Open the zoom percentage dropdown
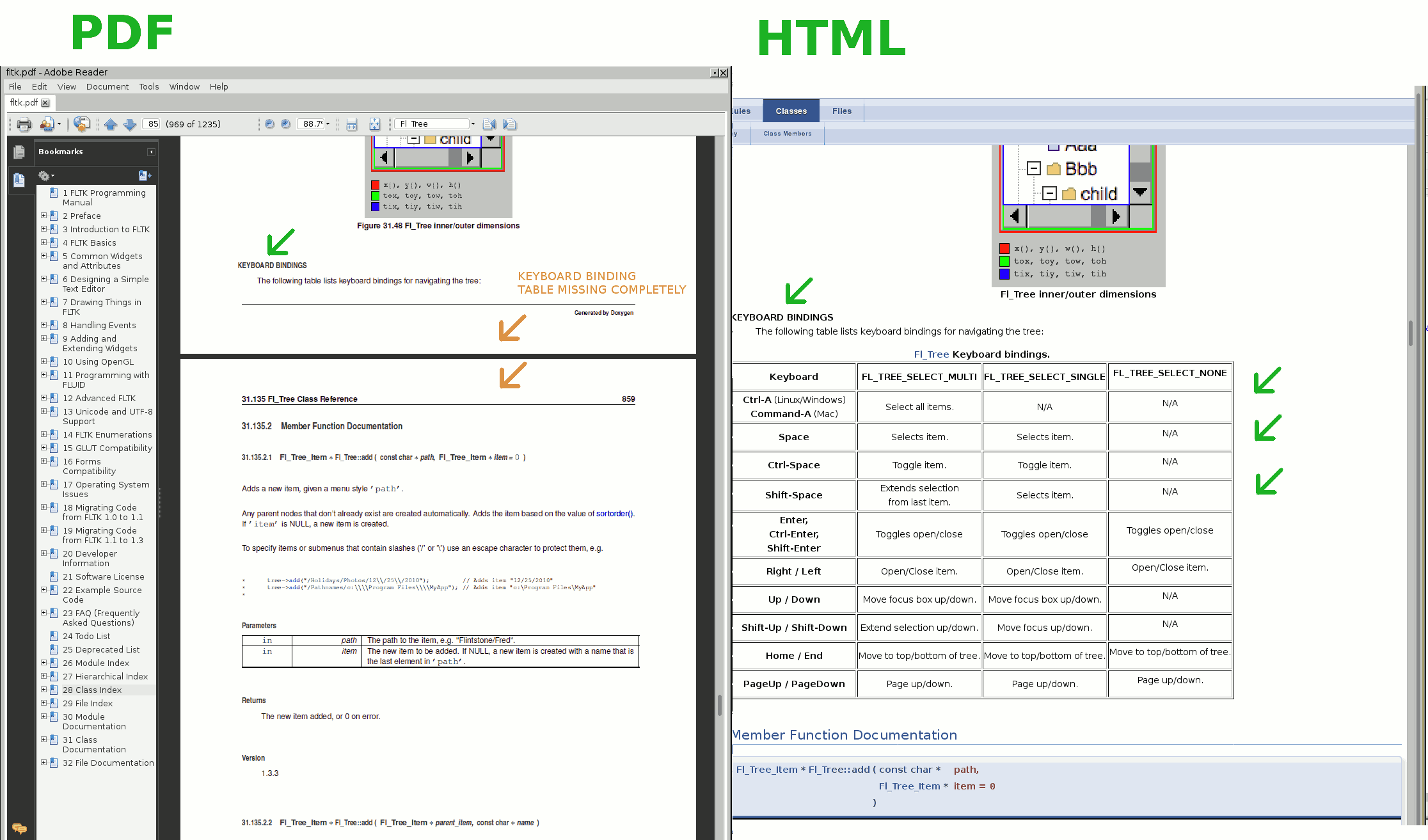 tap(328, 124)
